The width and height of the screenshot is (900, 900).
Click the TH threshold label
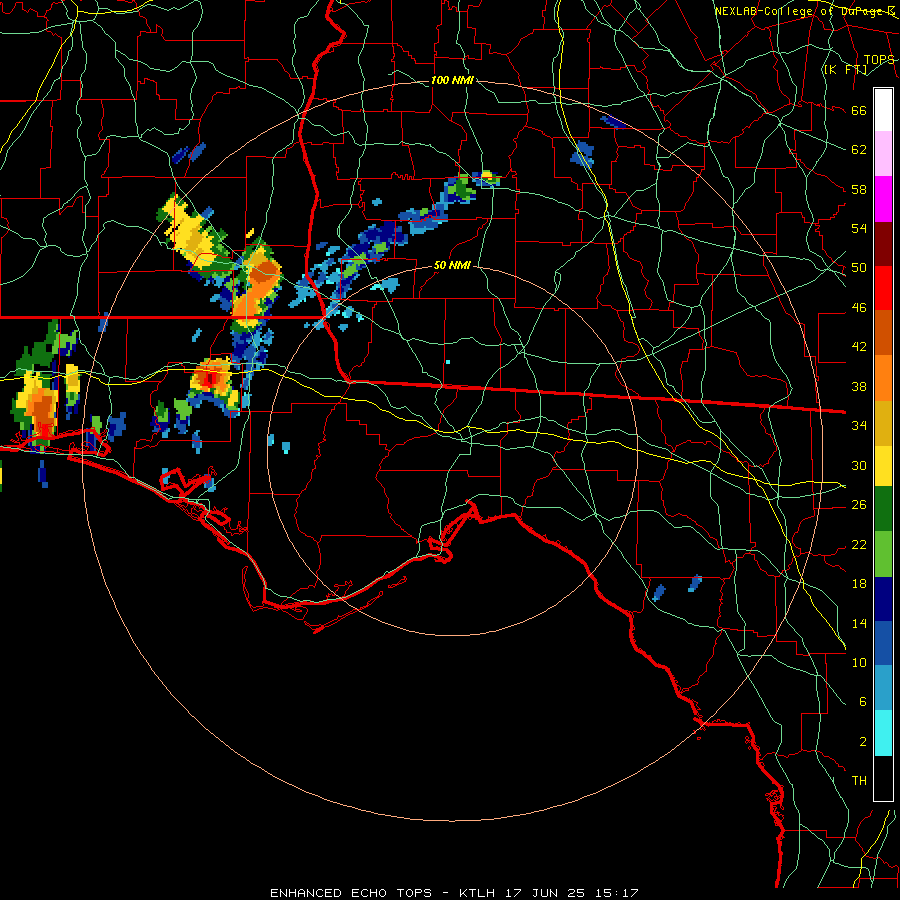(859, 781)
